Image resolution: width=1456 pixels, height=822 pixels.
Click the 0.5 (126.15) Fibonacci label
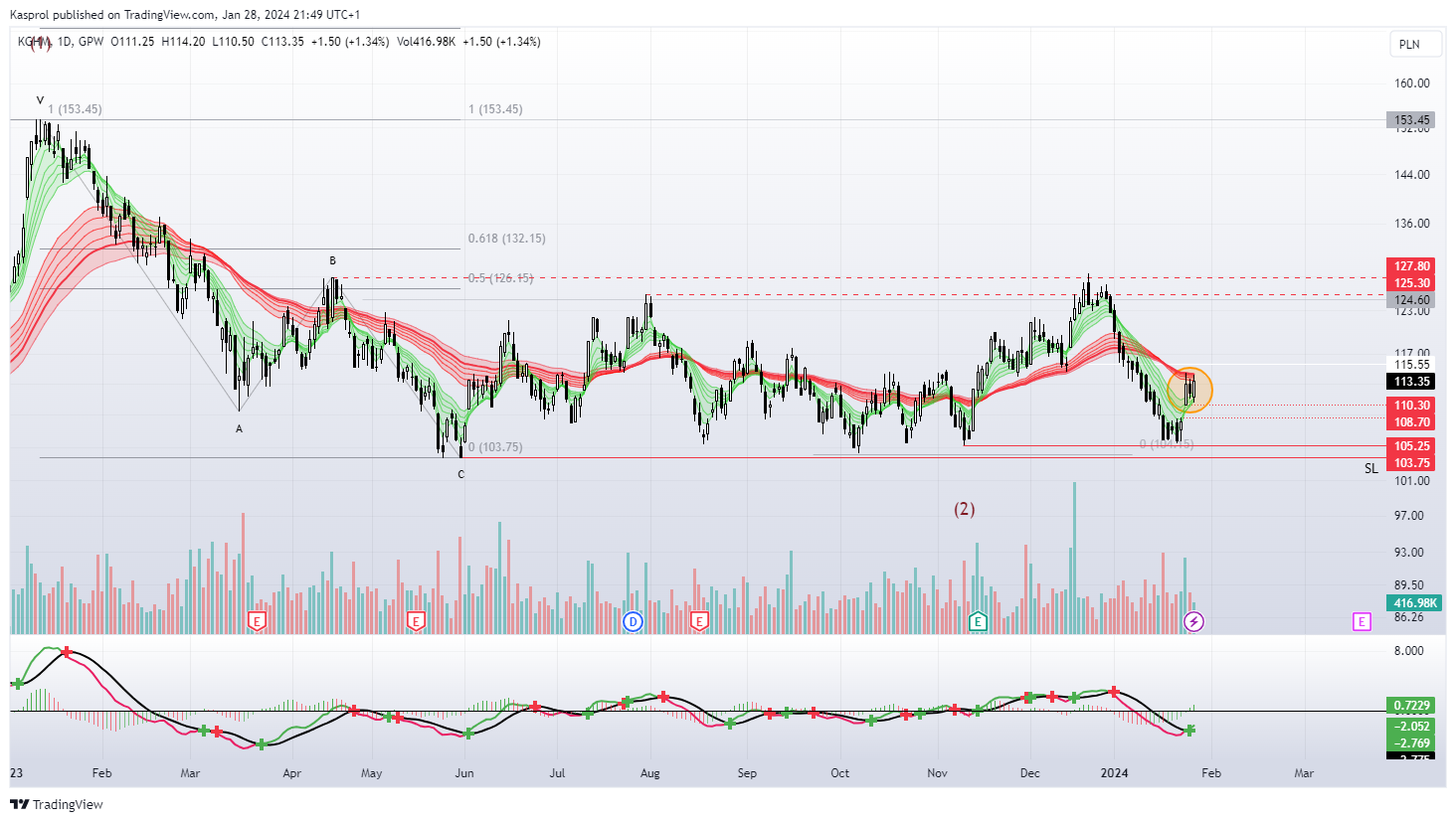click(500, 278)
